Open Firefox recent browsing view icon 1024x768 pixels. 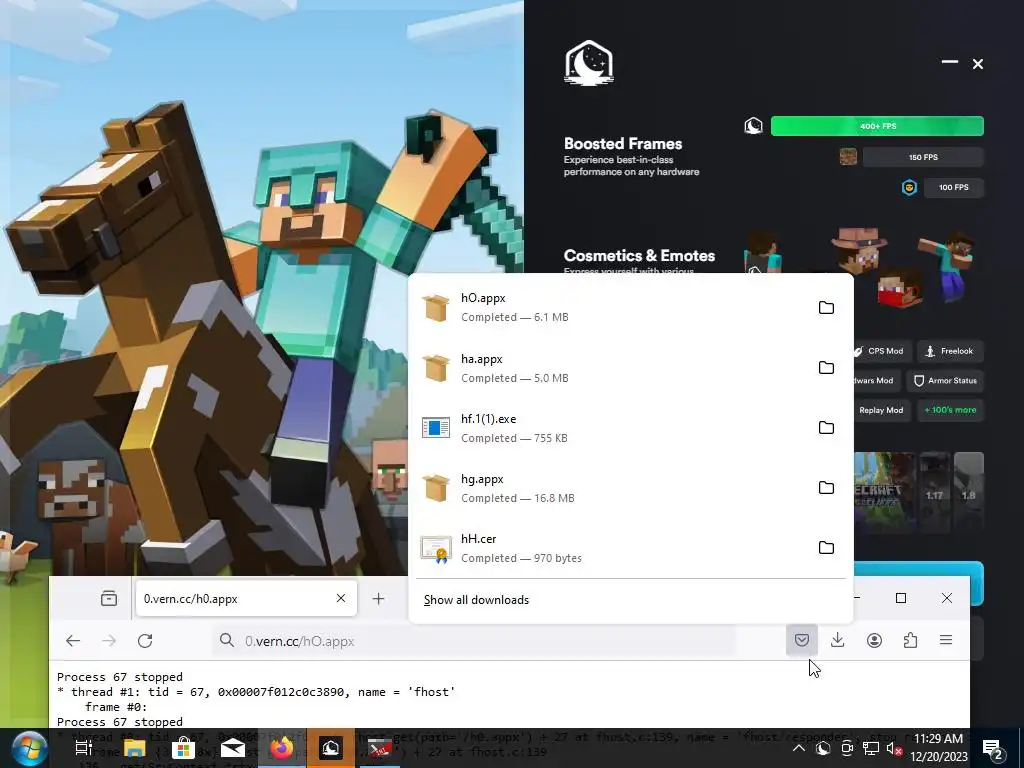point(109,598)
